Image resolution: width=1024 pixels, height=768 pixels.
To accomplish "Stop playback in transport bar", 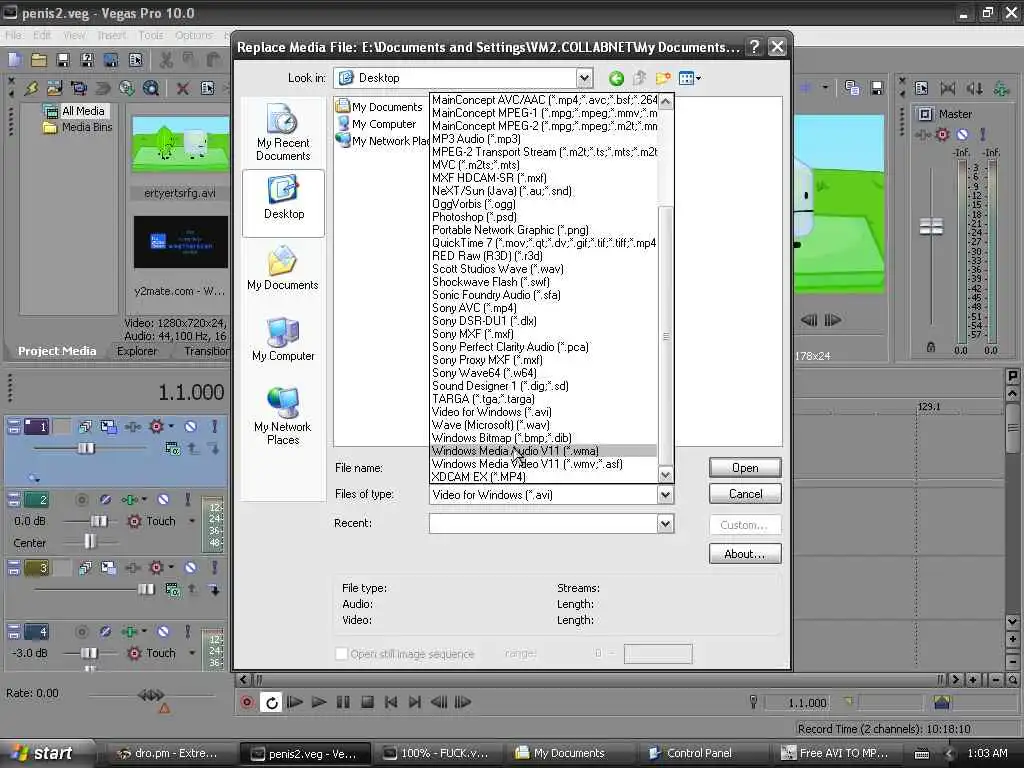I will [367, 702].
